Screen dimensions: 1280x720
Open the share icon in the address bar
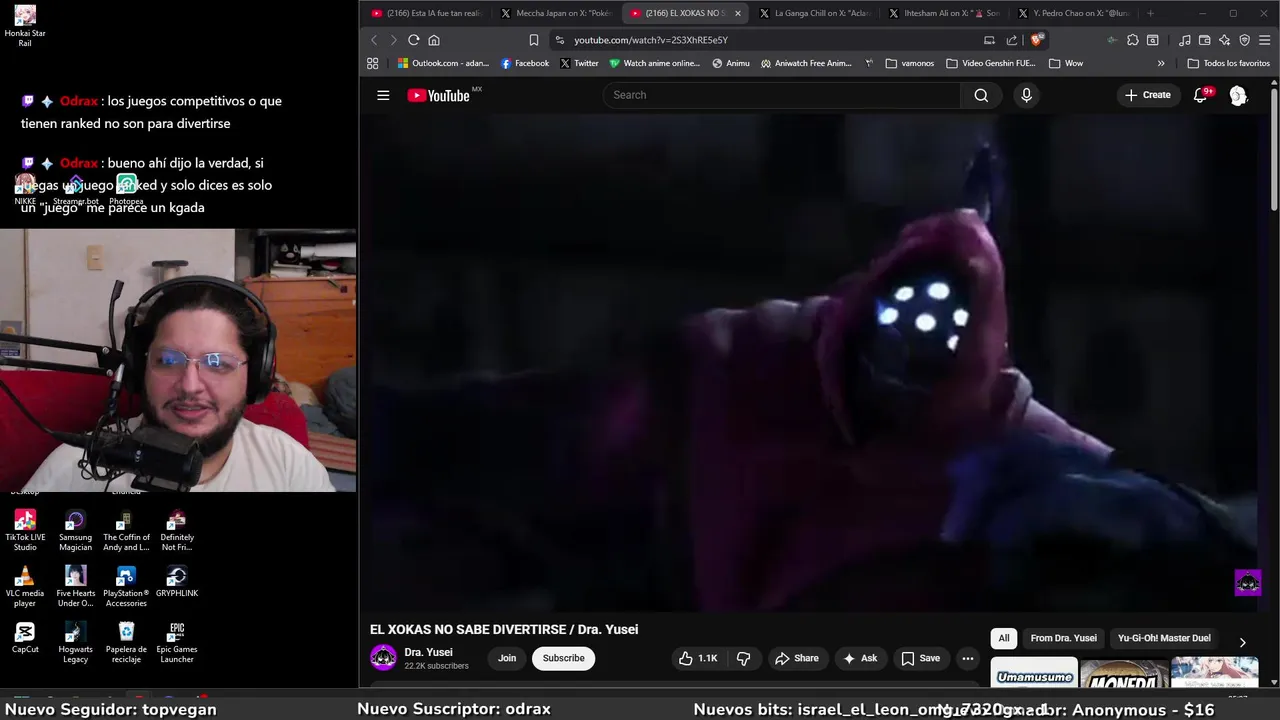[x=1012, y=40]
